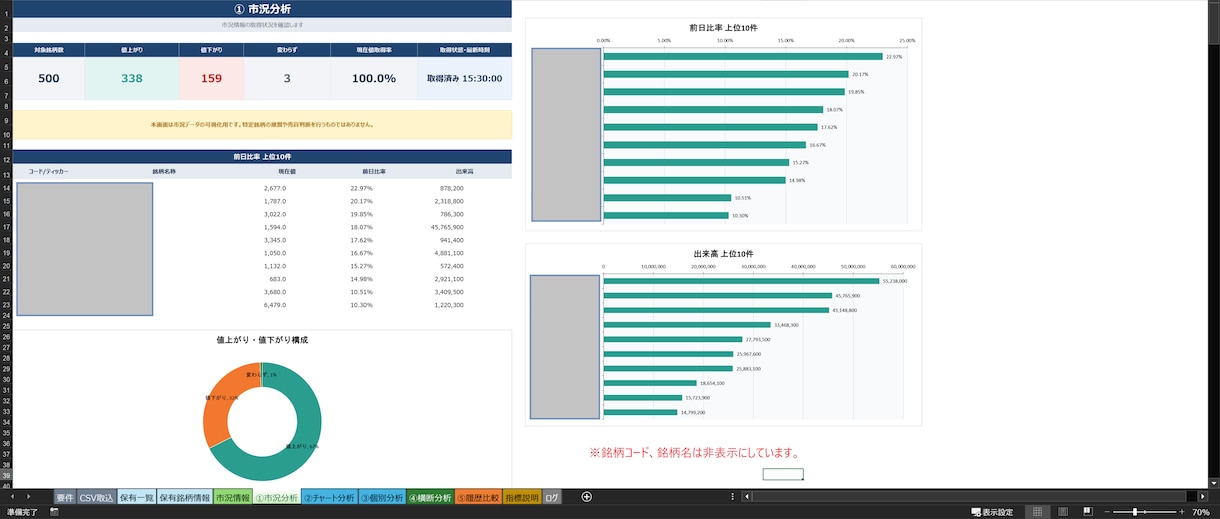Click the sheet tab scroll-left arrow
Image resolution: width=1220 pixels, height=519 pixels.
[x=13, y=497]
